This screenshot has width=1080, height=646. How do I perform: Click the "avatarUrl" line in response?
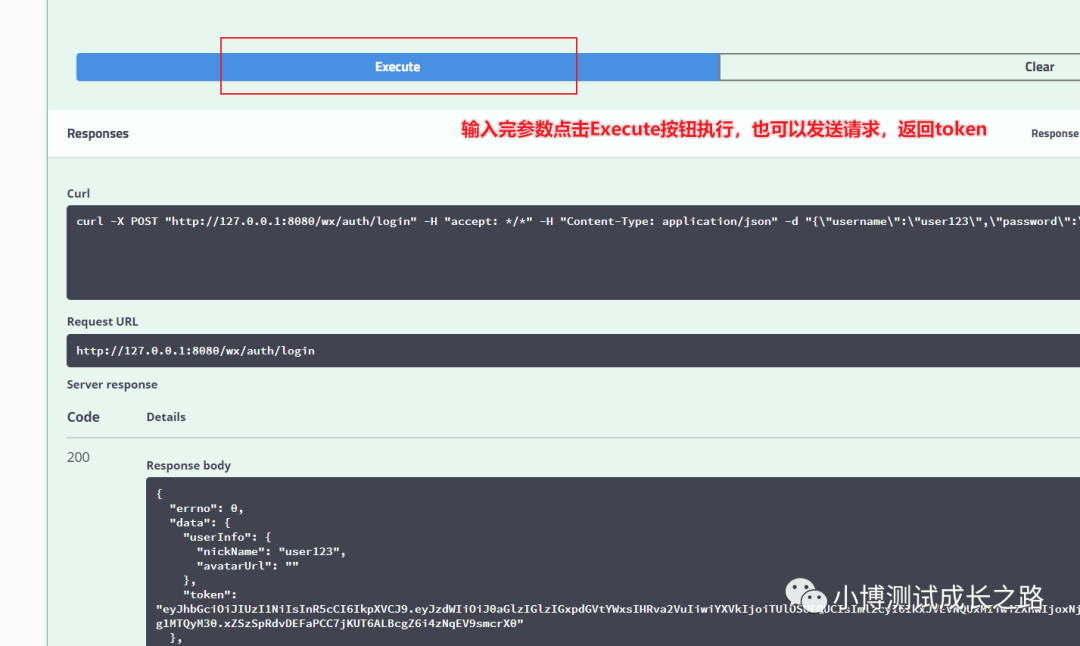point(248,565)
